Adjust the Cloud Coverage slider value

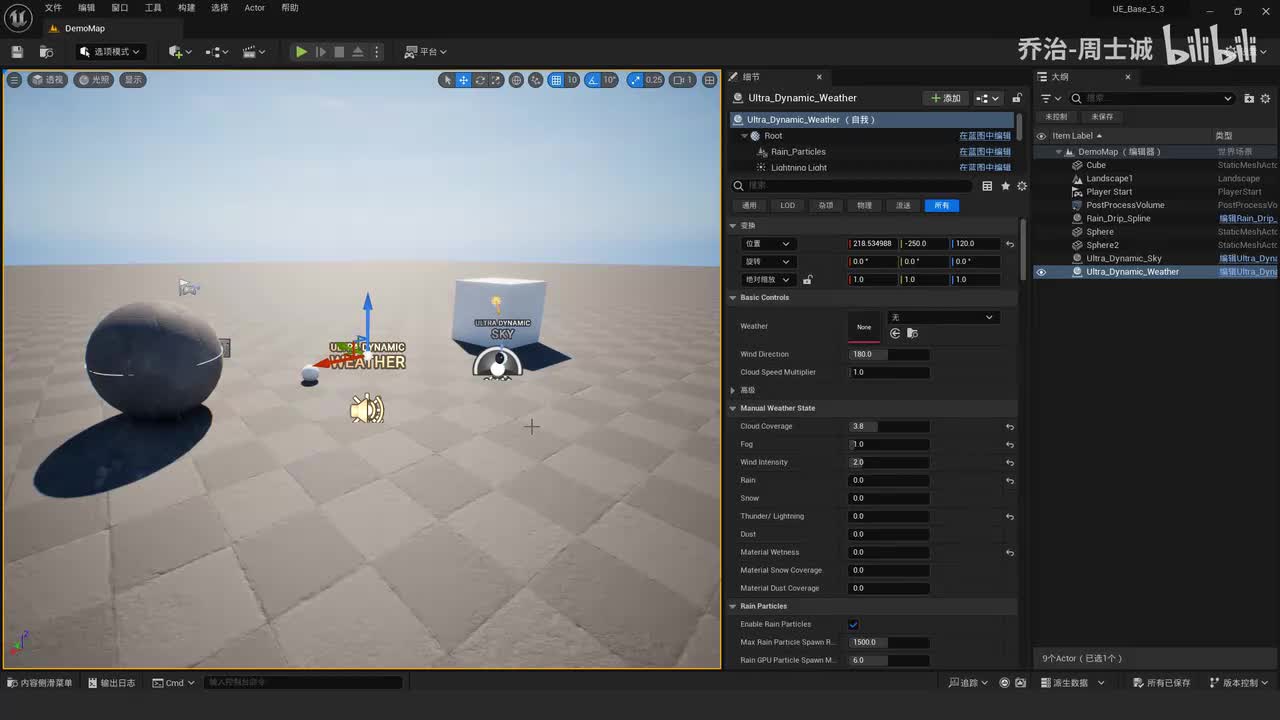coord(889,427)
